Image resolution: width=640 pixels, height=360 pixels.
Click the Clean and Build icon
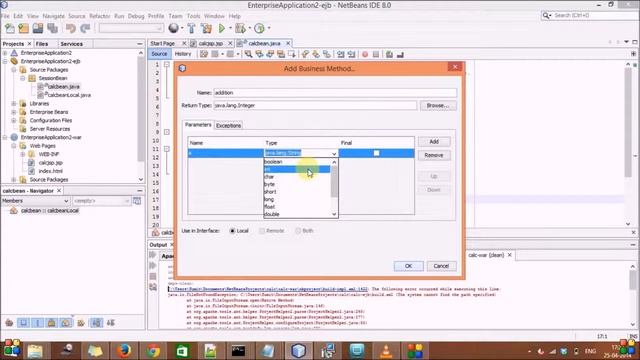(x=207, y=28)
